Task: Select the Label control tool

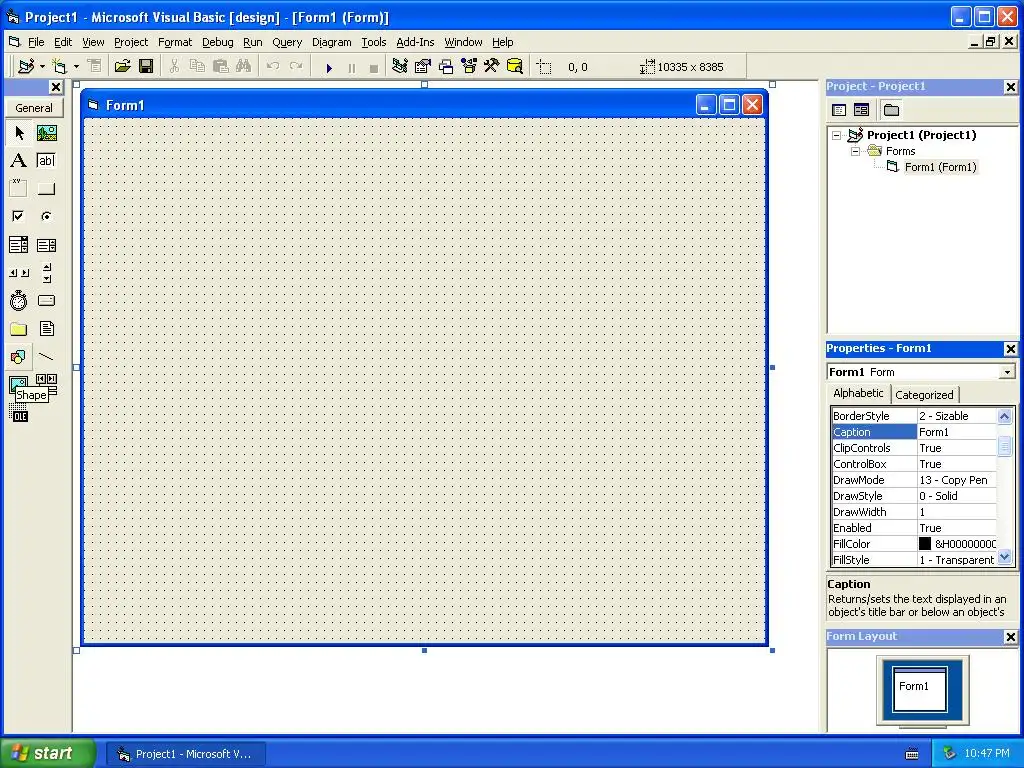Action: pyautogui.click(x=19, y=161)
